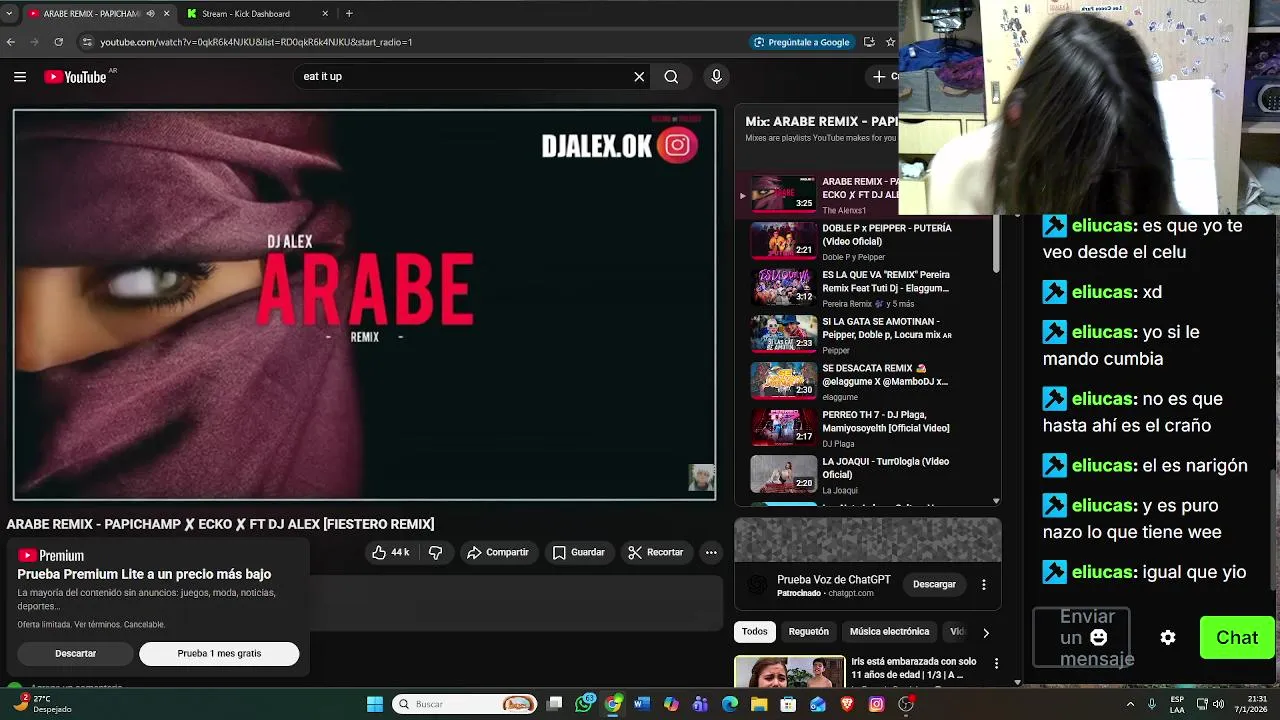Viewport: 1280px width, 720px height.
Task: Select the Reguetón filter chip
Action: point(808,632)
